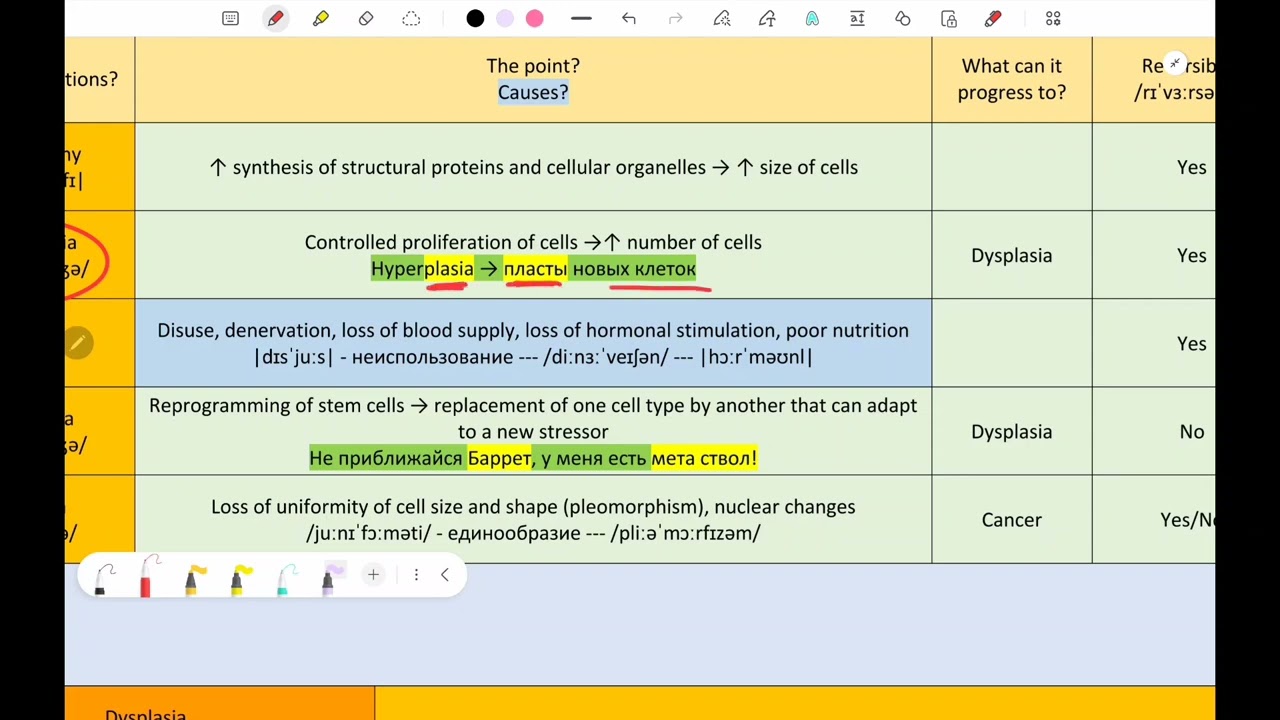The image size is (1280, 720).
Task: Toggle the easy writing pad tool
Action: pyautogui.click(x=857, y=19)
